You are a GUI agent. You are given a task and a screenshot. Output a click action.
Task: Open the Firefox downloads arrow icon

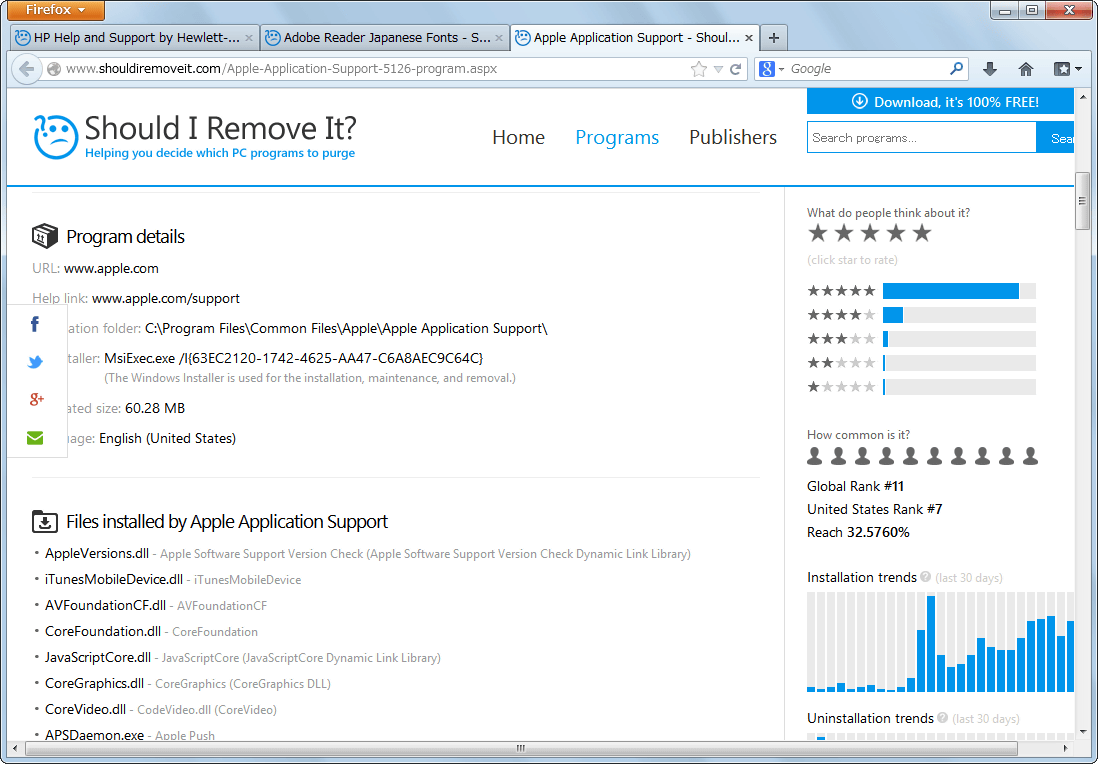pyautogui.click(x=989, y=69)
